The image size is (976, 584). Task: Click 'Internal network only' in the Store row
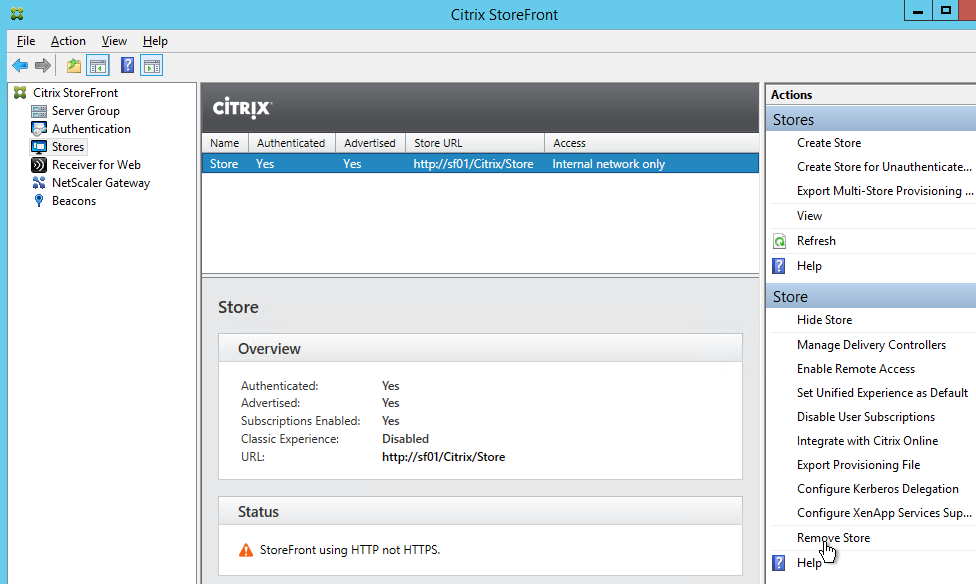[x=609, y=164]
